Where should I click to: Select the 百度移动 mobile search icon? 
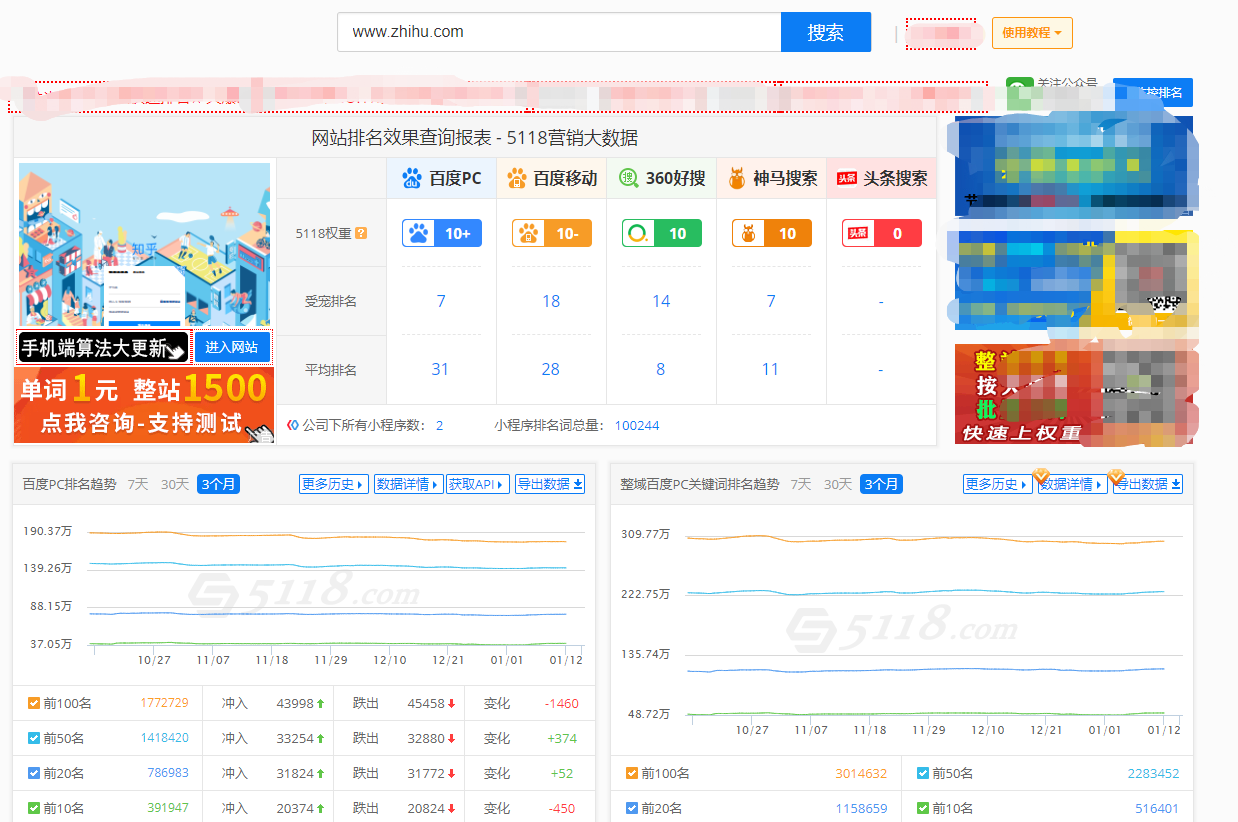click(x=518, y=177)
